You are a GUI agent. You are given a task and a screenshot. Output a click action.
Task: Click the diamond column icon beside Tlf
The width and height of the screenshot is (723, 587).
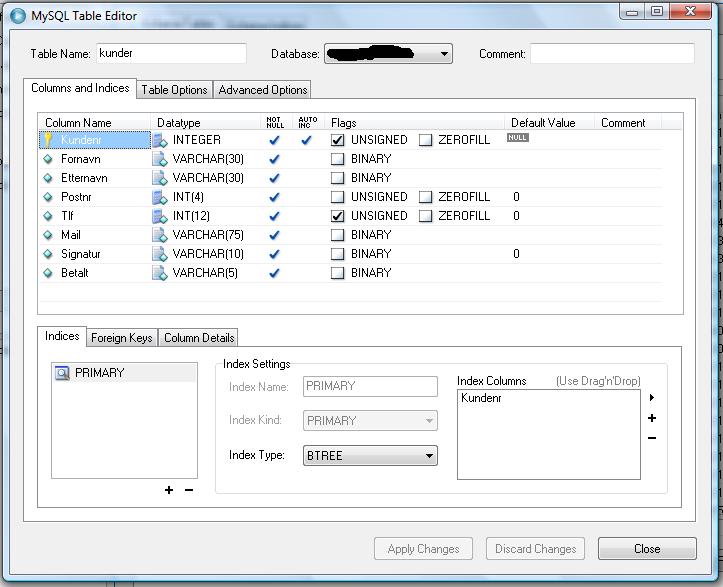tap(48, 216)
